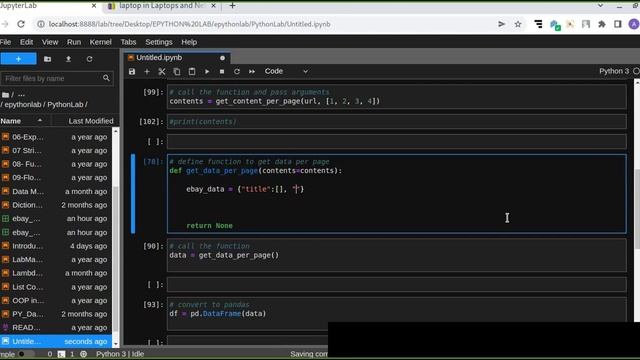Click the Filter files by name field
This screenshot has height=360, width=640.
tap(57, 78)
